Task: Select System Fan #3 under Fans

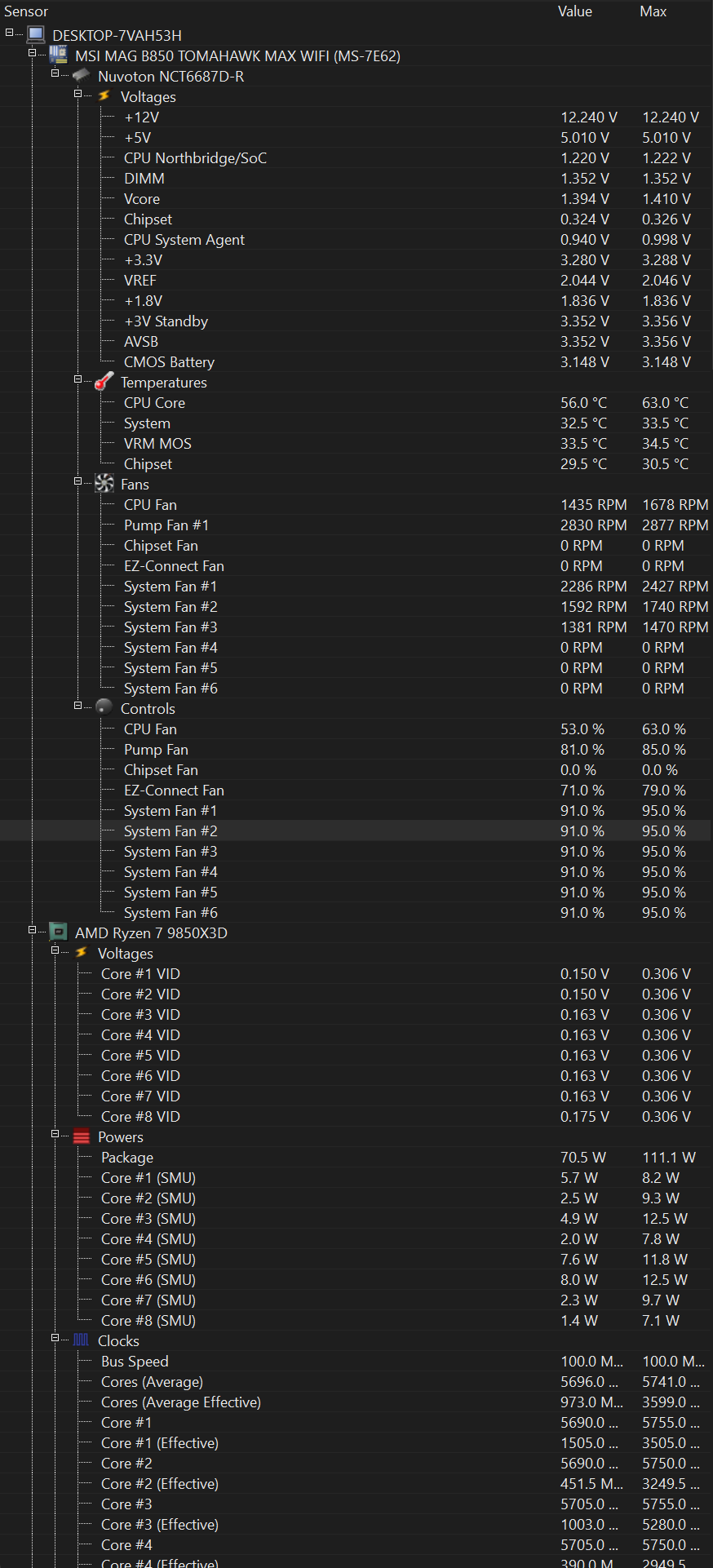Action: (356, 627)
